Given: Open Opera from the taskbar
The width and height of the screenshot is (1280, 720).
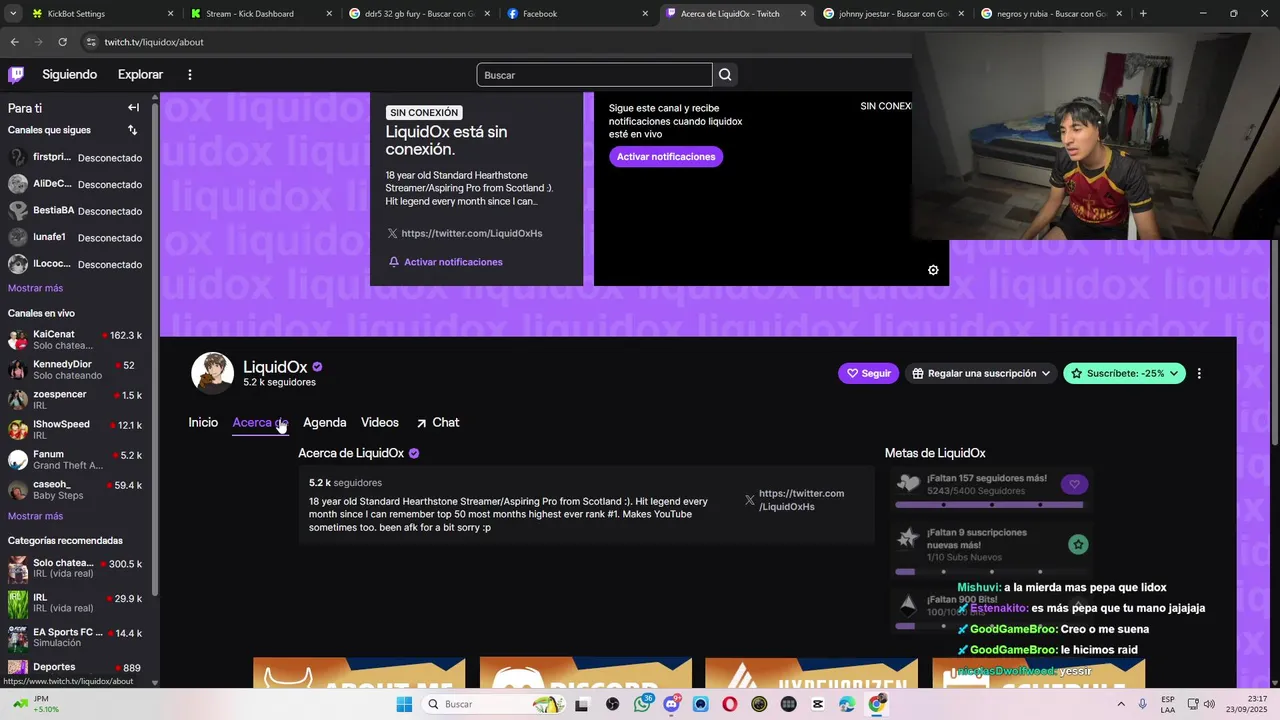Looking at the screenshot, I should click(x=730, y=704).
